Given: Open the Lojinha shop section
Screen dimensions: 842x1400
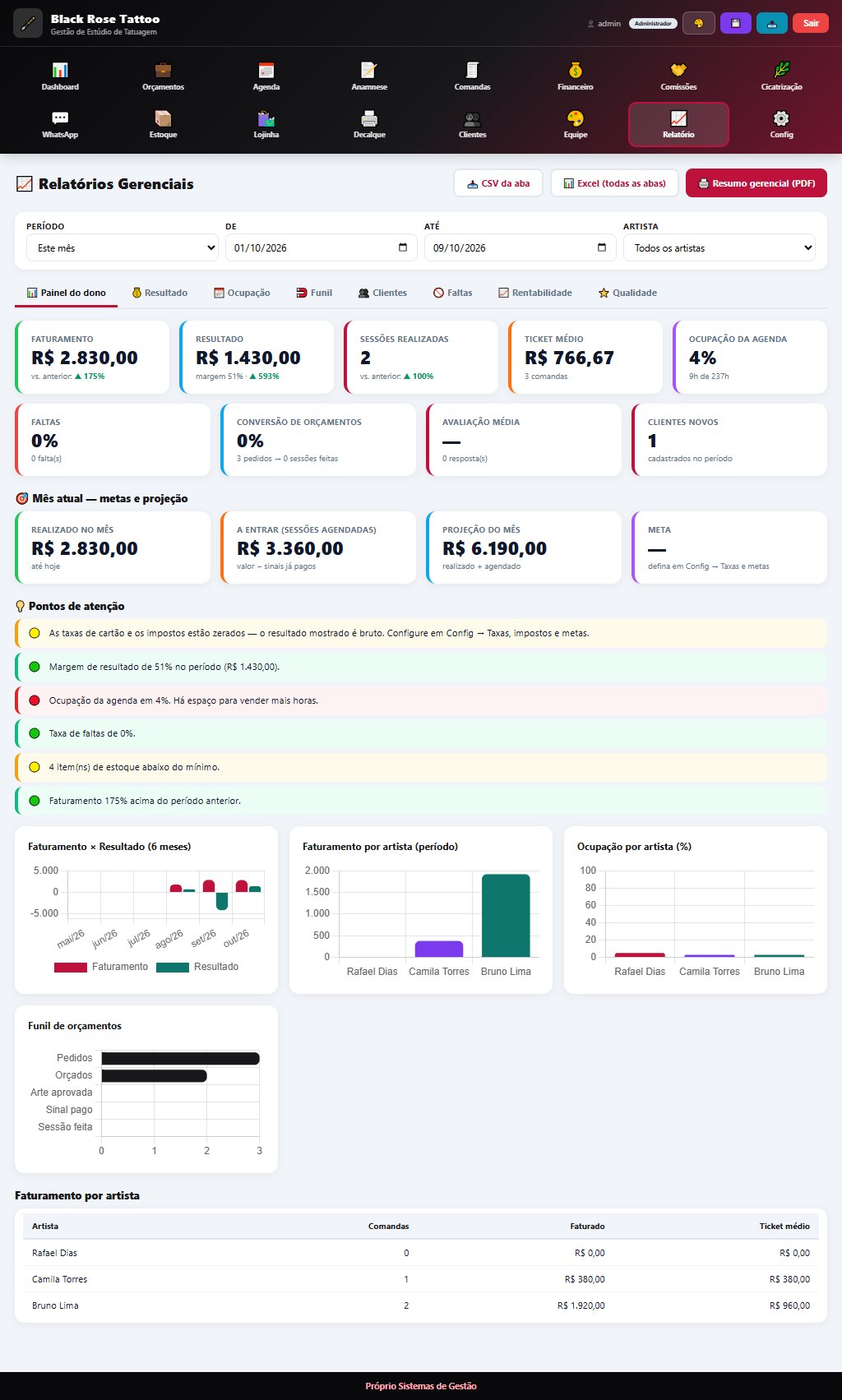Looking at the screenshot, I should point(266,124).
